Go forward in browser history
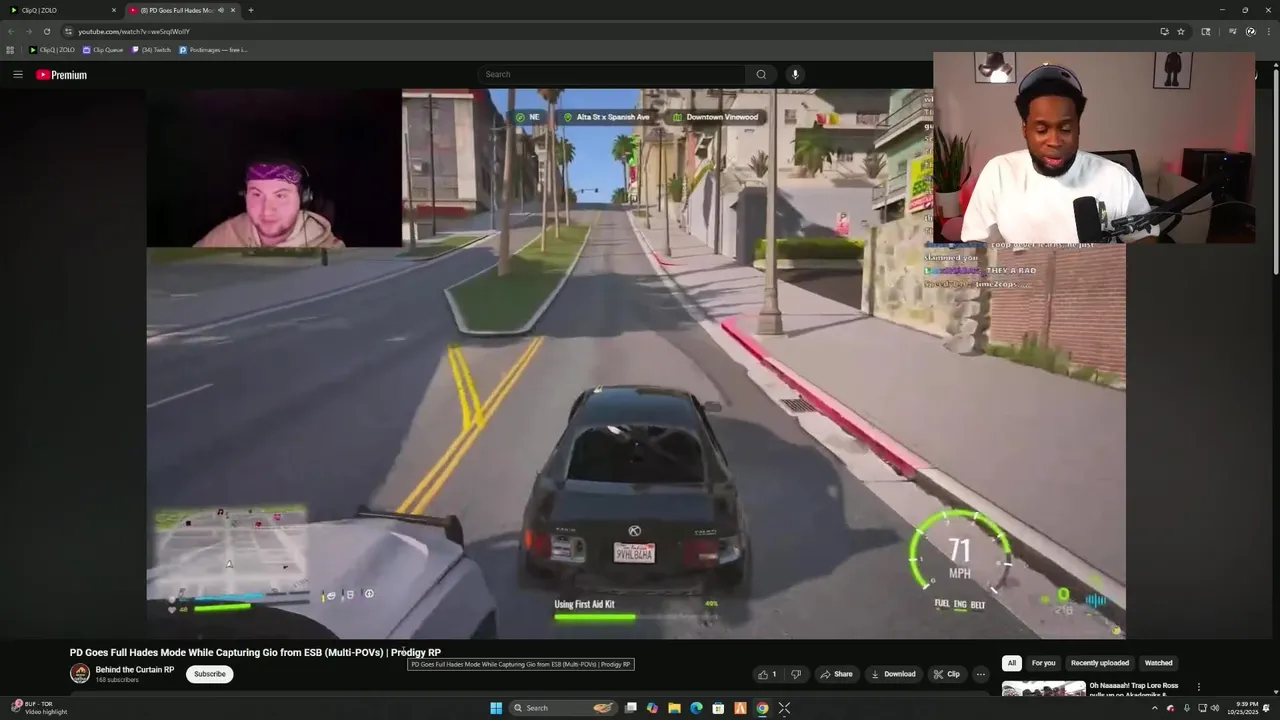The image size is (1280, 720). click(28, 31)
